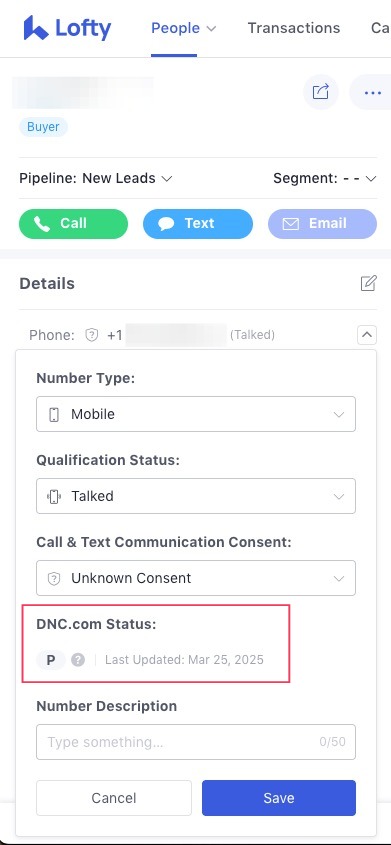391x845 pixels.
Task: Collapse the phone details with the up chevron
Action: click(367, 335)
